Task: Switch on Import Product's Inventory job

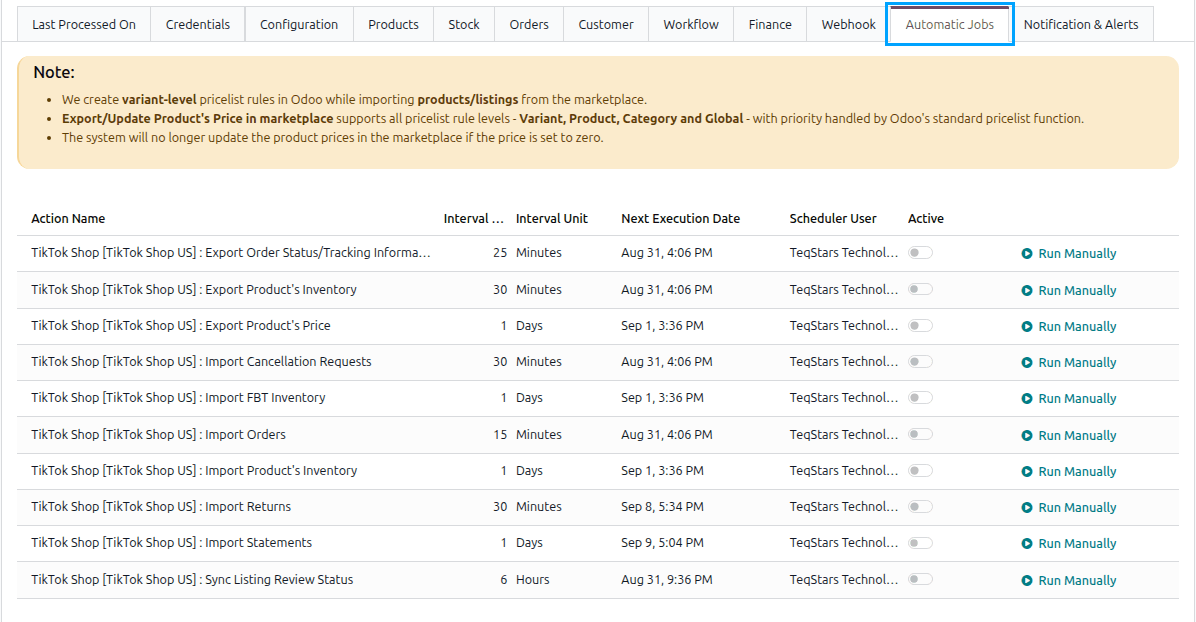Action: pos(921,470)
